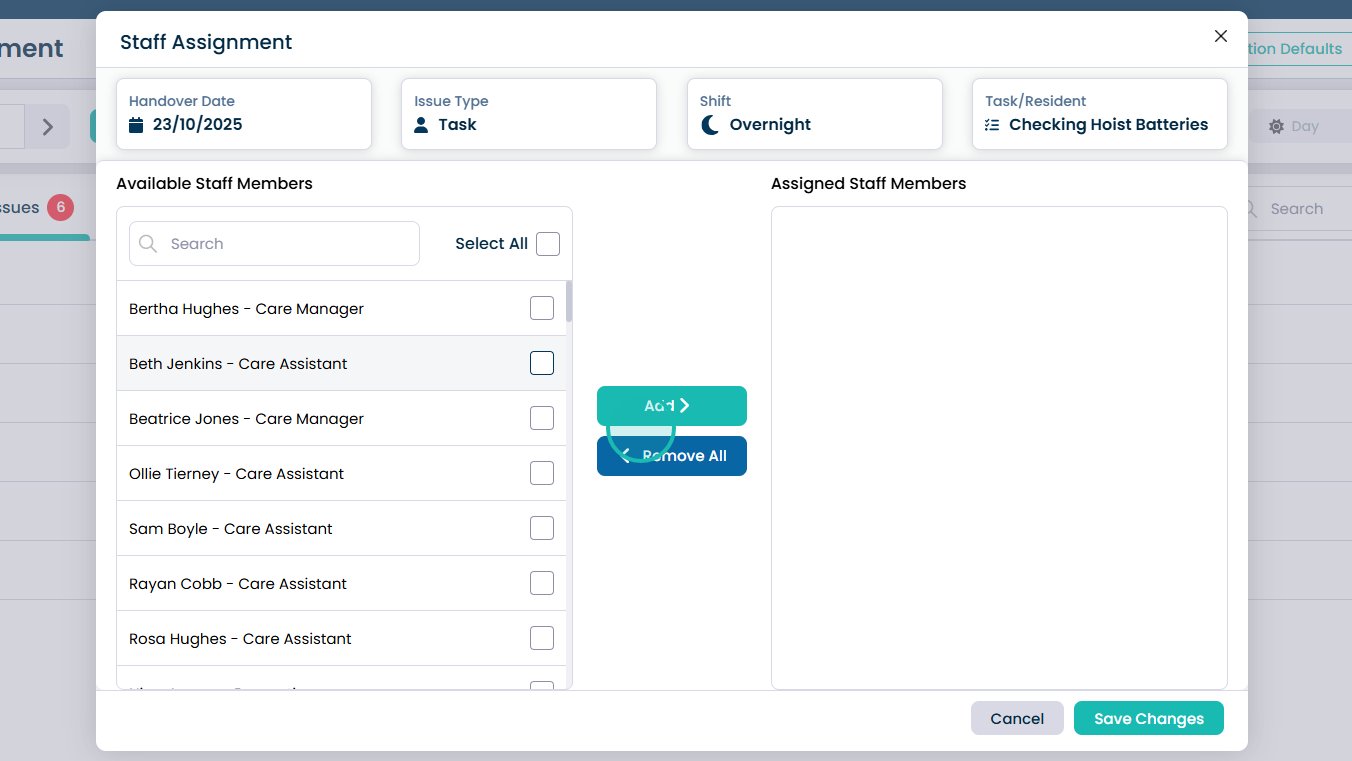Click the staff list scrollbar thumb
The width and height of the screenshot is (1352, 761).
coord(569,301)
